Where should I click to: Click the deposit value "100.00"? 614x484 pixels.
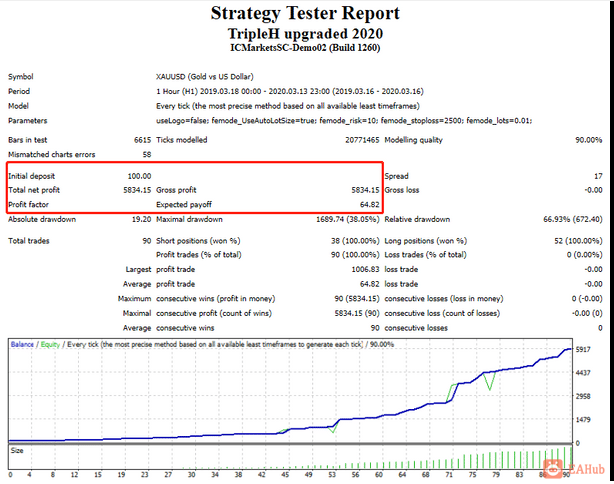click(x=139, y=176)
